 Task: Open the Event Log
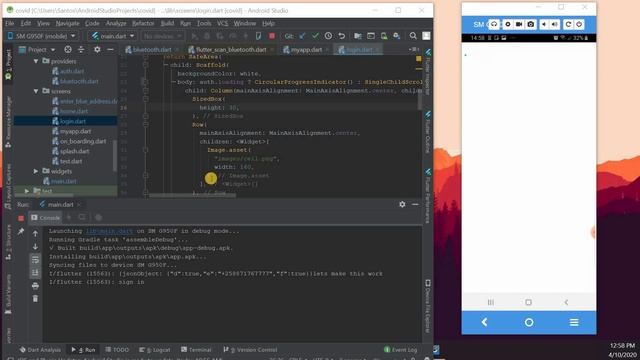pyautogui.click(x=401, y=350)
